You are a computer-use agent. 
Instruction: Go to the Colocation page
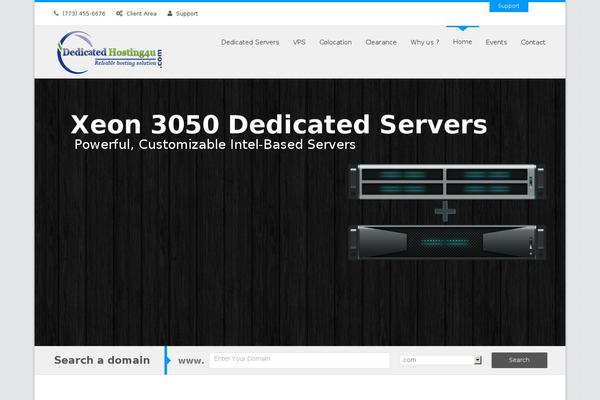point(336,42)
